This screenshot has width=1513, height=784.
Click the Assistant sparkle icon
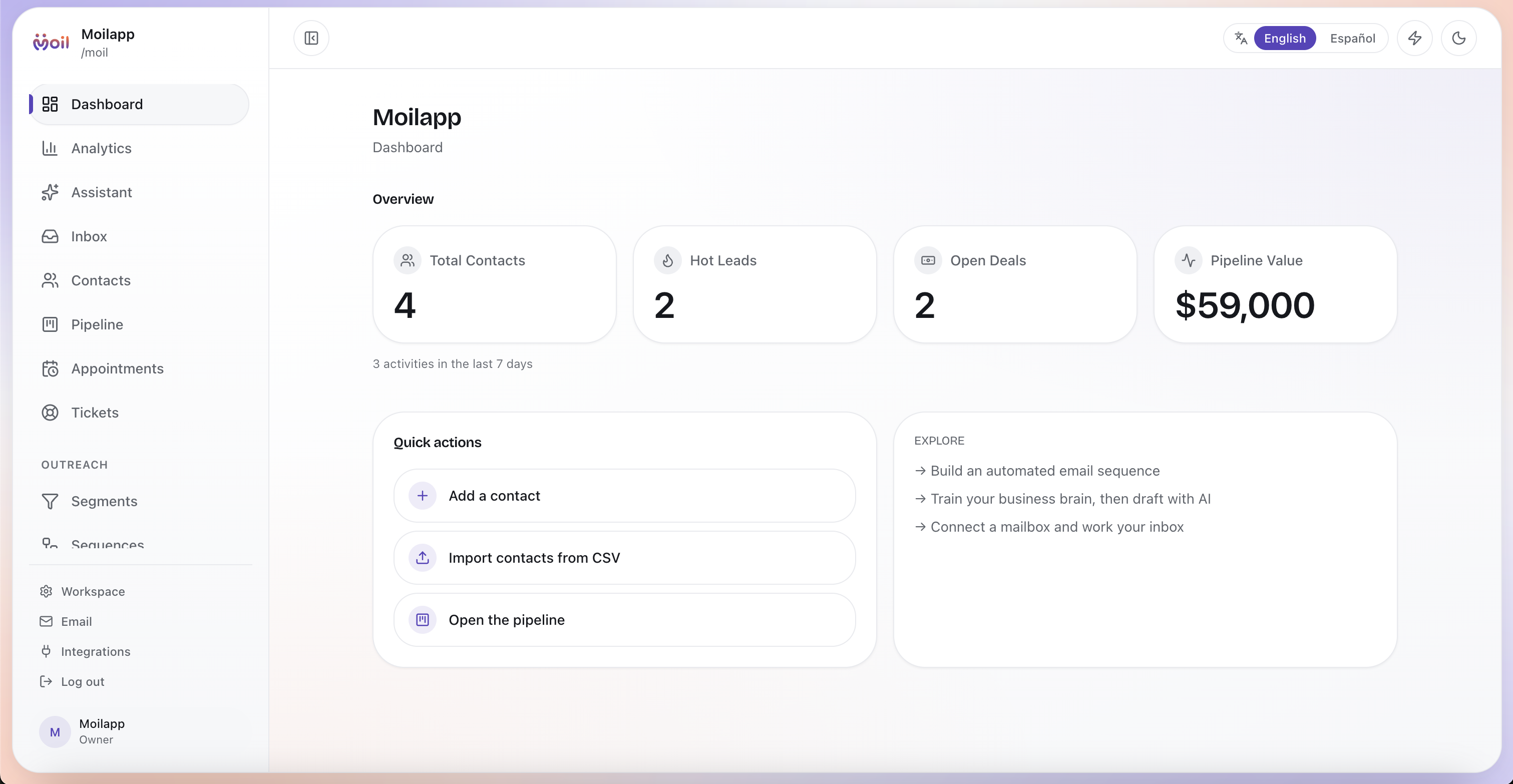pos(50,192)
